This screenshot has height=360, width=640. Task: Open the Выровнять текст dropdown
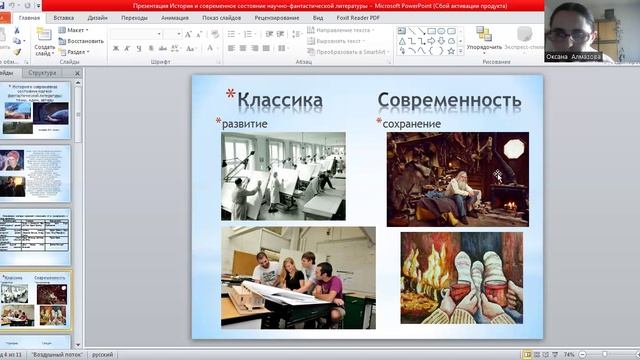336,41
